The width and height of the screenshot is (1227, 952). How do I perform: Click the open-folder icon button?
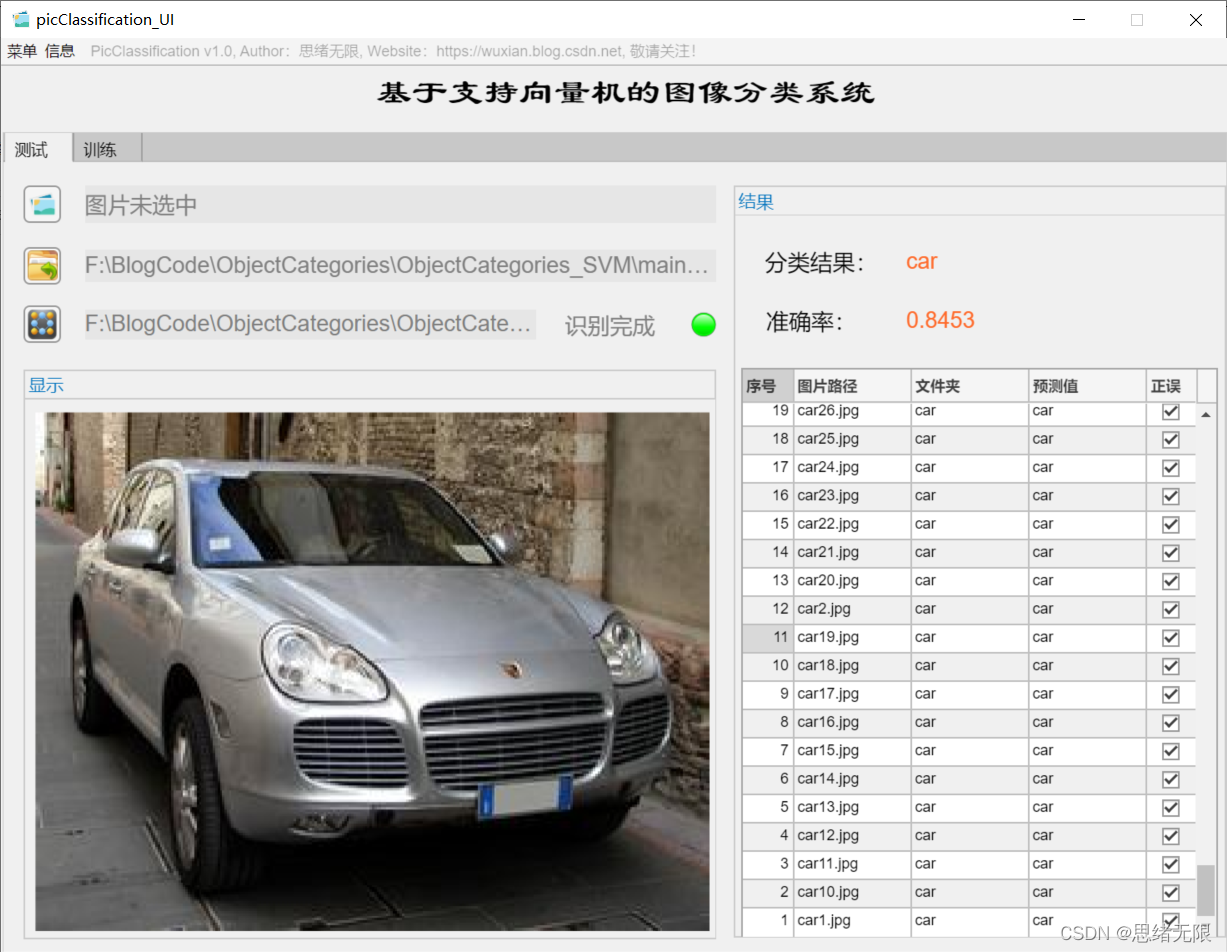point(43,266)
